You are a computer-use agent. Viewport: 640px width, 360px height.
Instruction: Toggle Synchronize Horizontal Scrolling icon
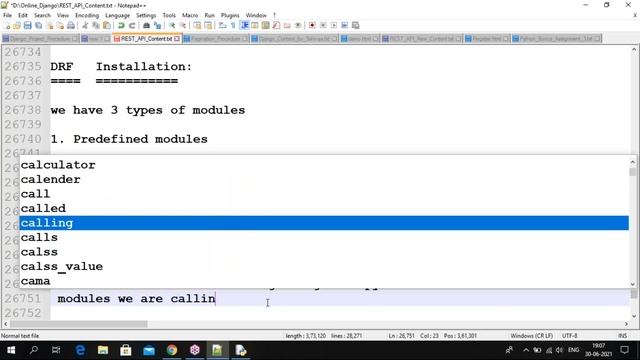tap(208, 25)
